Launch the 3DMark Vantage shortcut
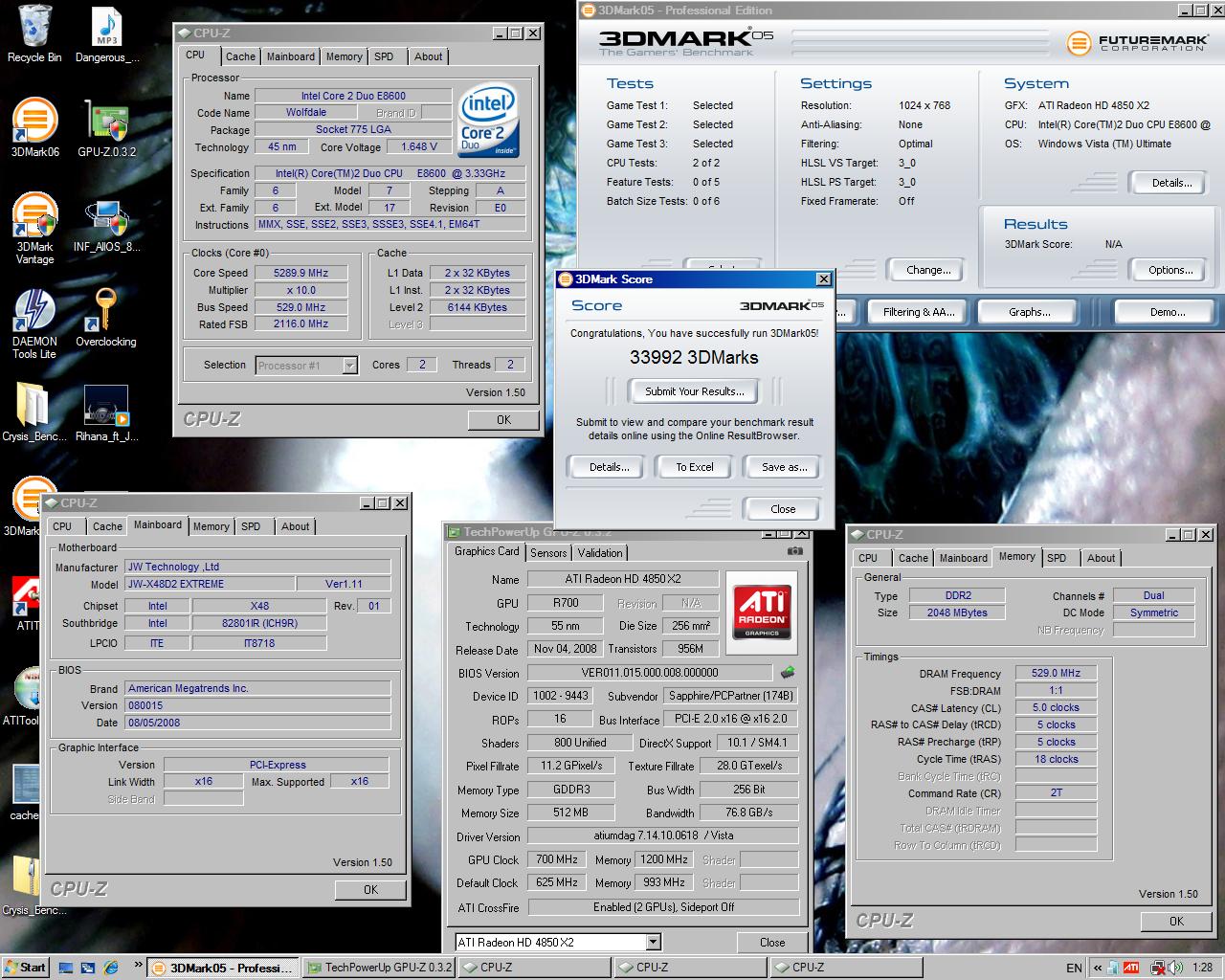1225x980 pixels. pyautogui.click(x=34, y=228)
